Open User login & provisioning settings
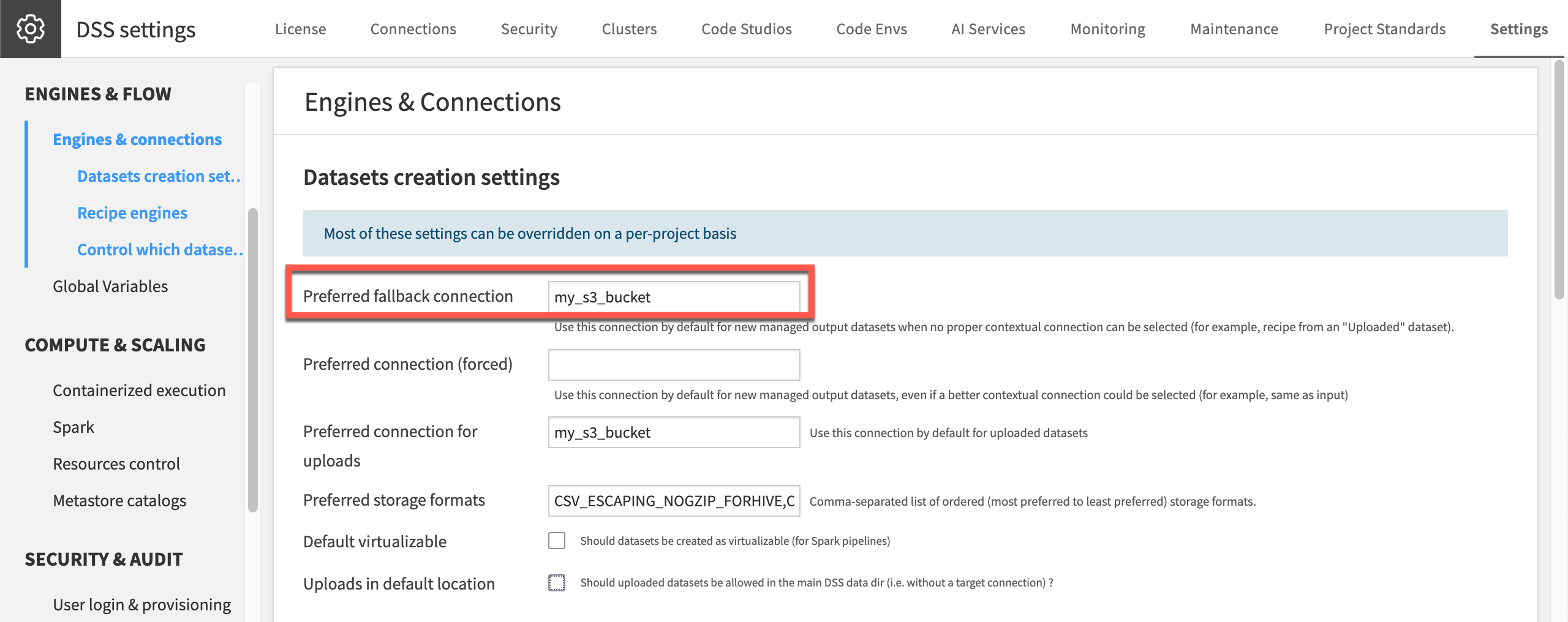 (x=142, y=605)
